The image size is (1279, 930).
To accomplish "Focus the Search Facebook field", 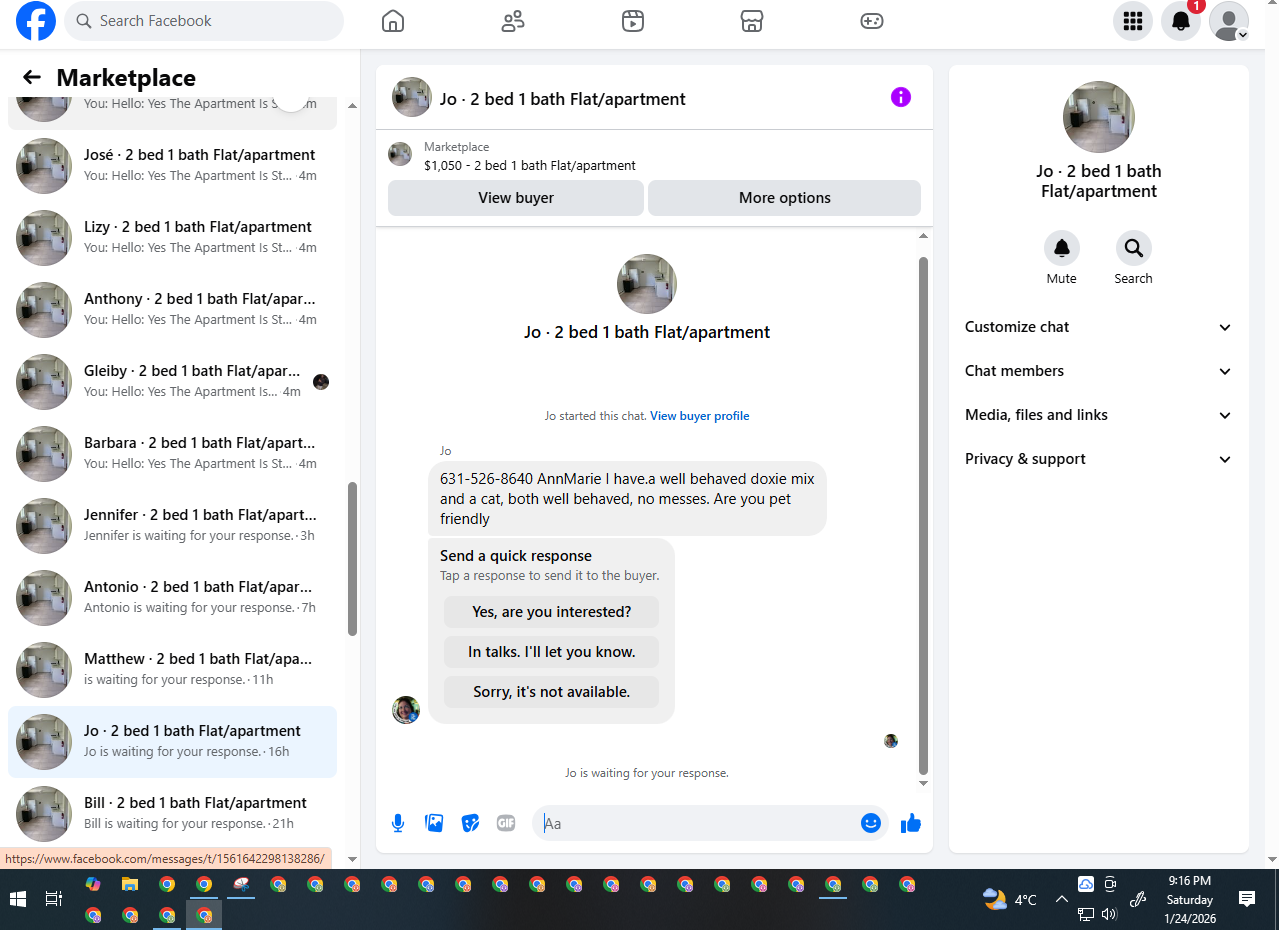I will coord(204,21).
